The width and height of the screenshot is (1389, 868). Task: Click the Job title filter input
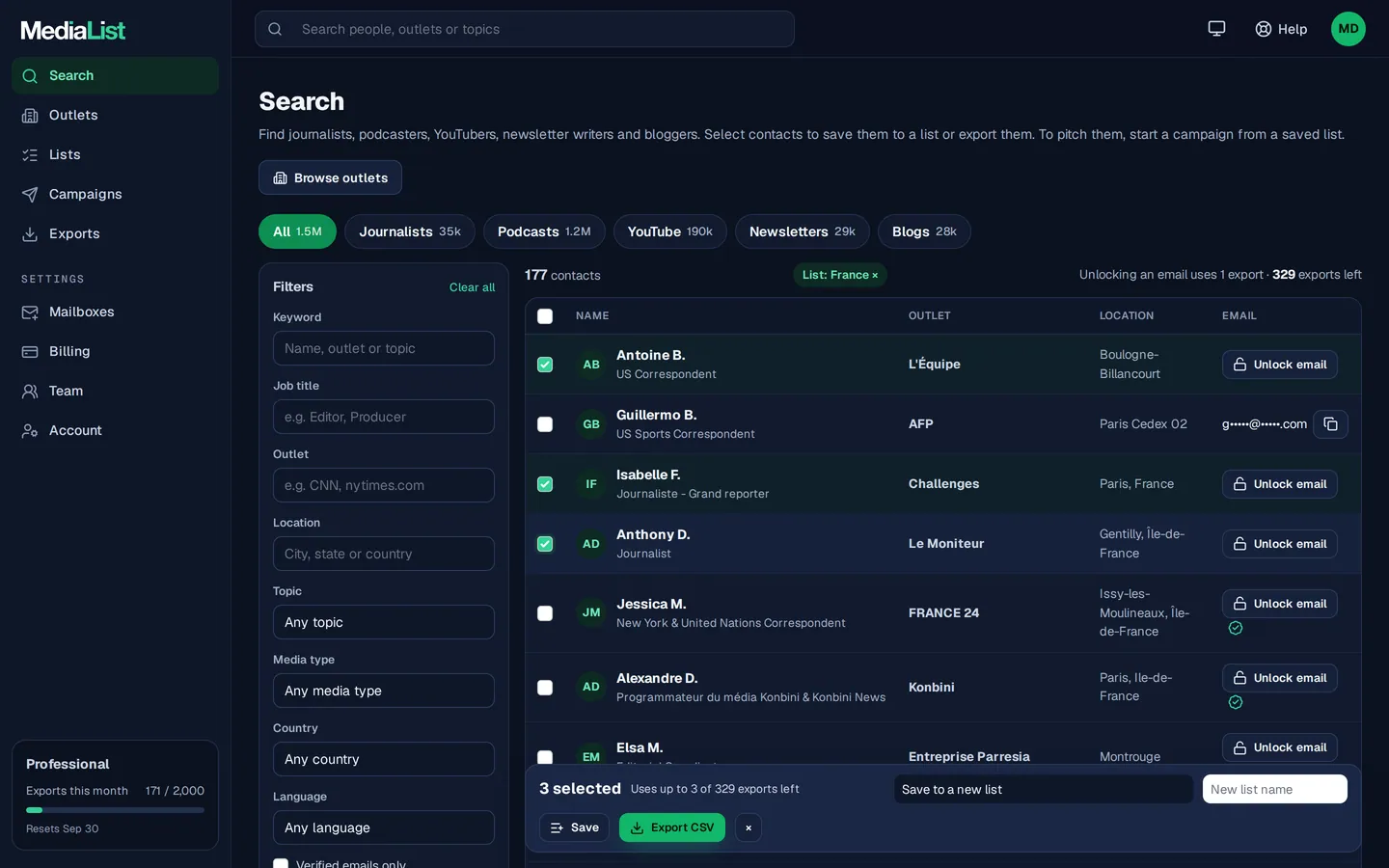pos(384,417)
